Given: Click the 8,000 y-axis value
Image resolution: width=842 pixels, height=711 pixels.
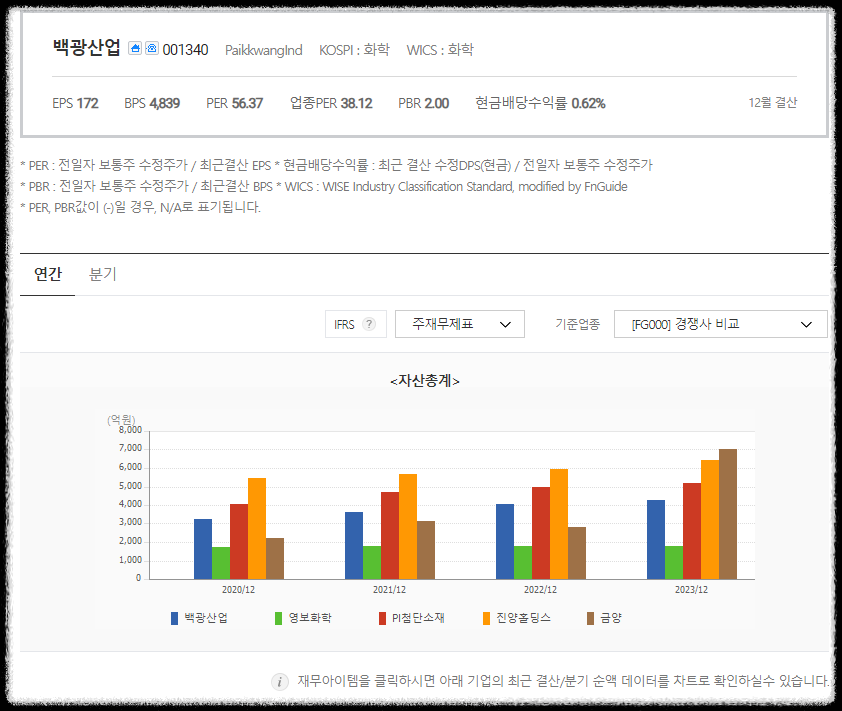Looking at the screenshot, I should tap(130, 430).
